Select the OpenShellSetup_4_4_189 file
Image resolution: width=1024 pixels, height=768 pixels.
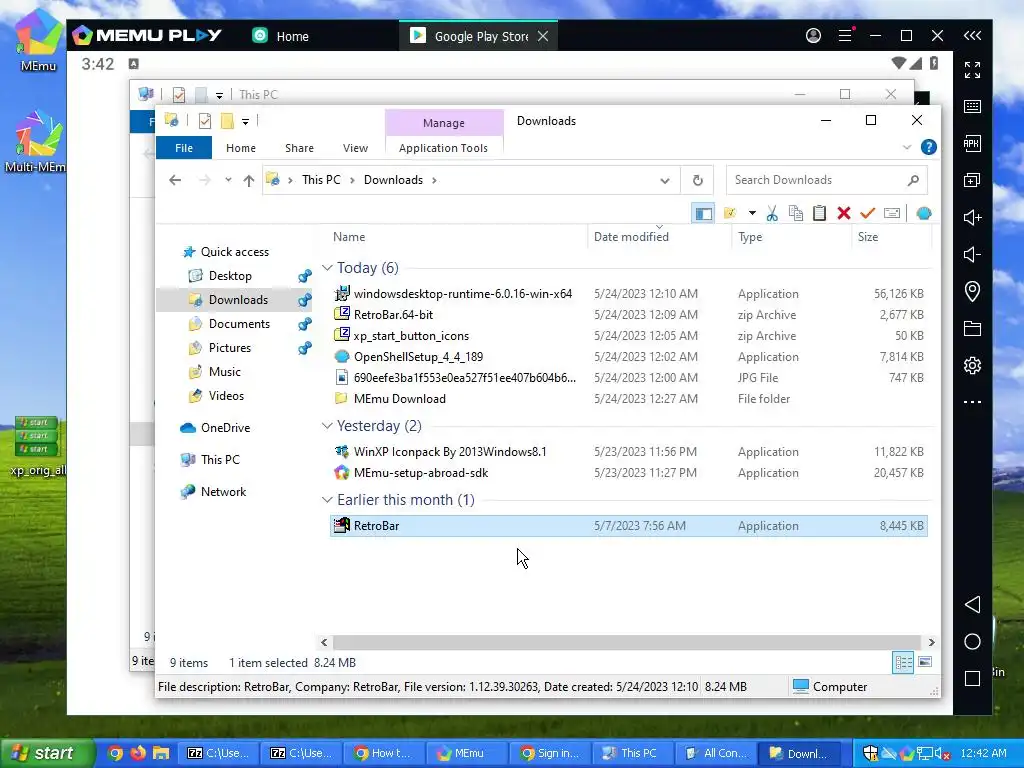[418, 357]
